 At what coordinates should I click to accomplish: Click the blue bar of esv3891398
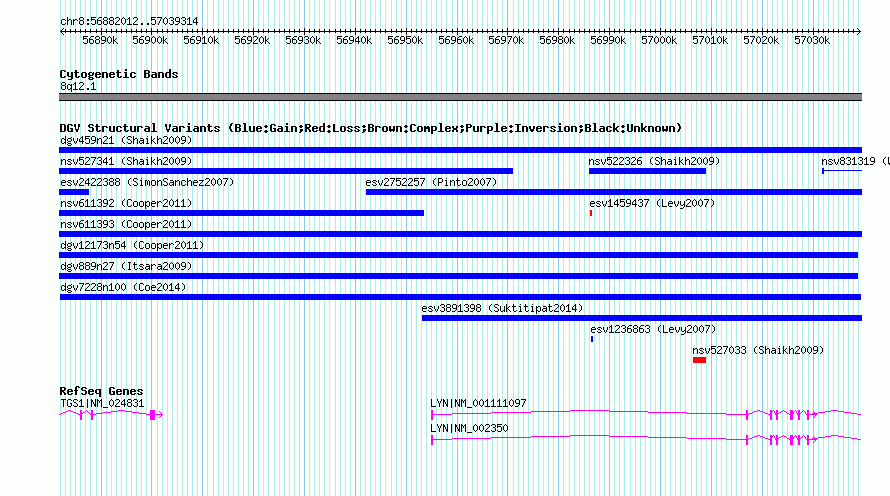642,318
